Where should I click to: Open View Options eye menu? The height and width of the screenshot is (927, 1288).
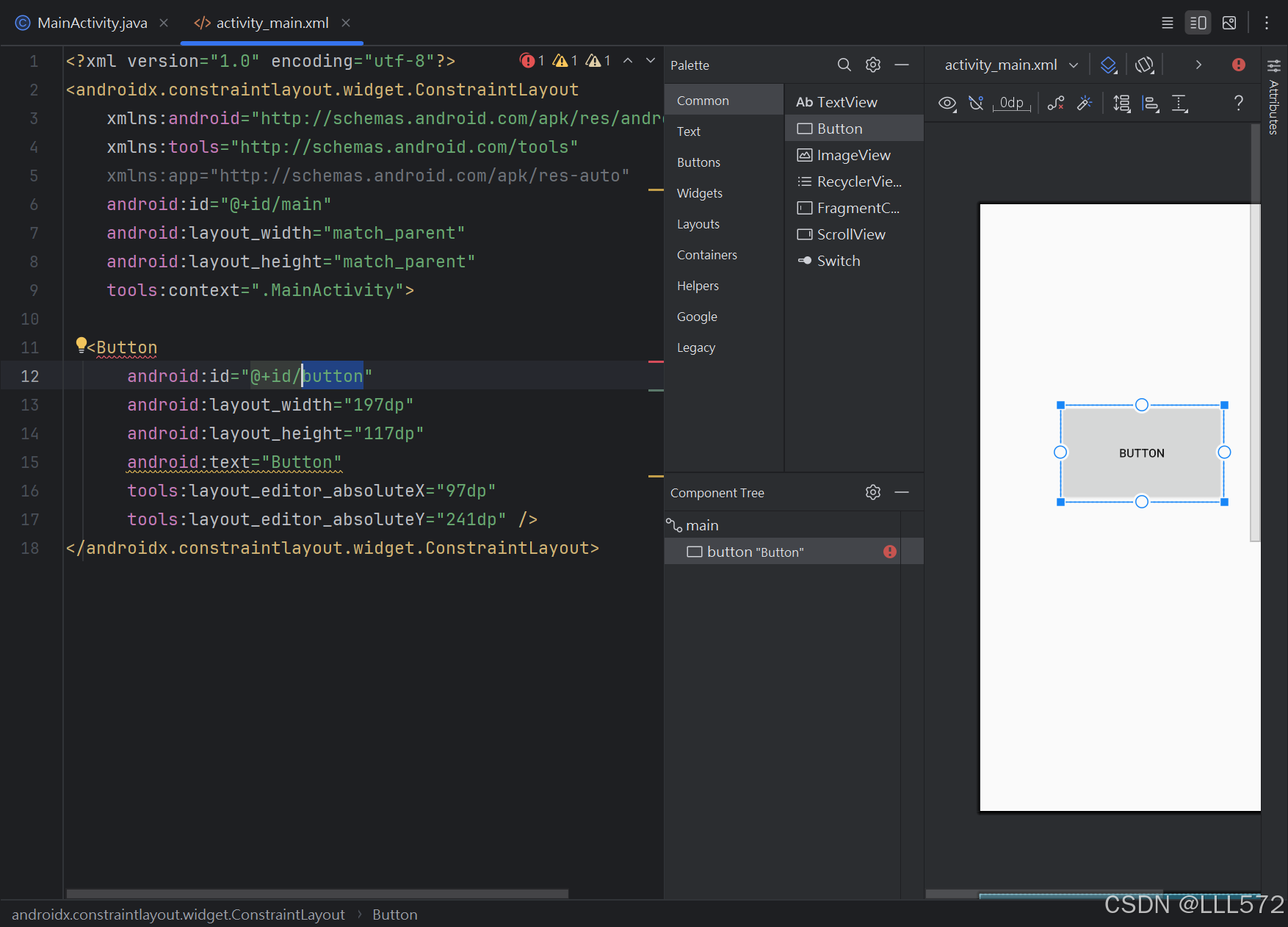coord(947,104)
